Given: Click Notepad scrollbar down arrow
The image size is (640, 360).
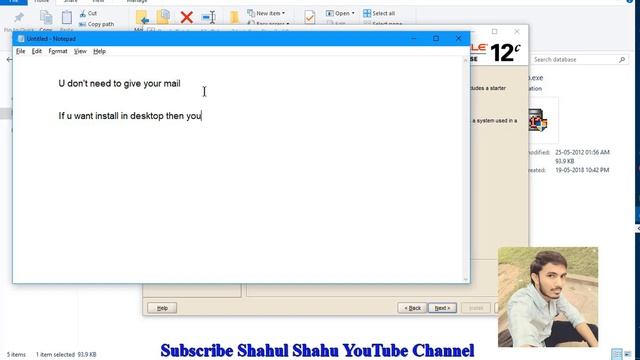Looking at the screenshot, I should tap(465, 280).
